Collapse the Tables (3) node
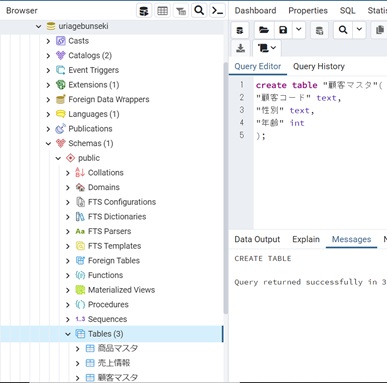 tap(68, 334)
